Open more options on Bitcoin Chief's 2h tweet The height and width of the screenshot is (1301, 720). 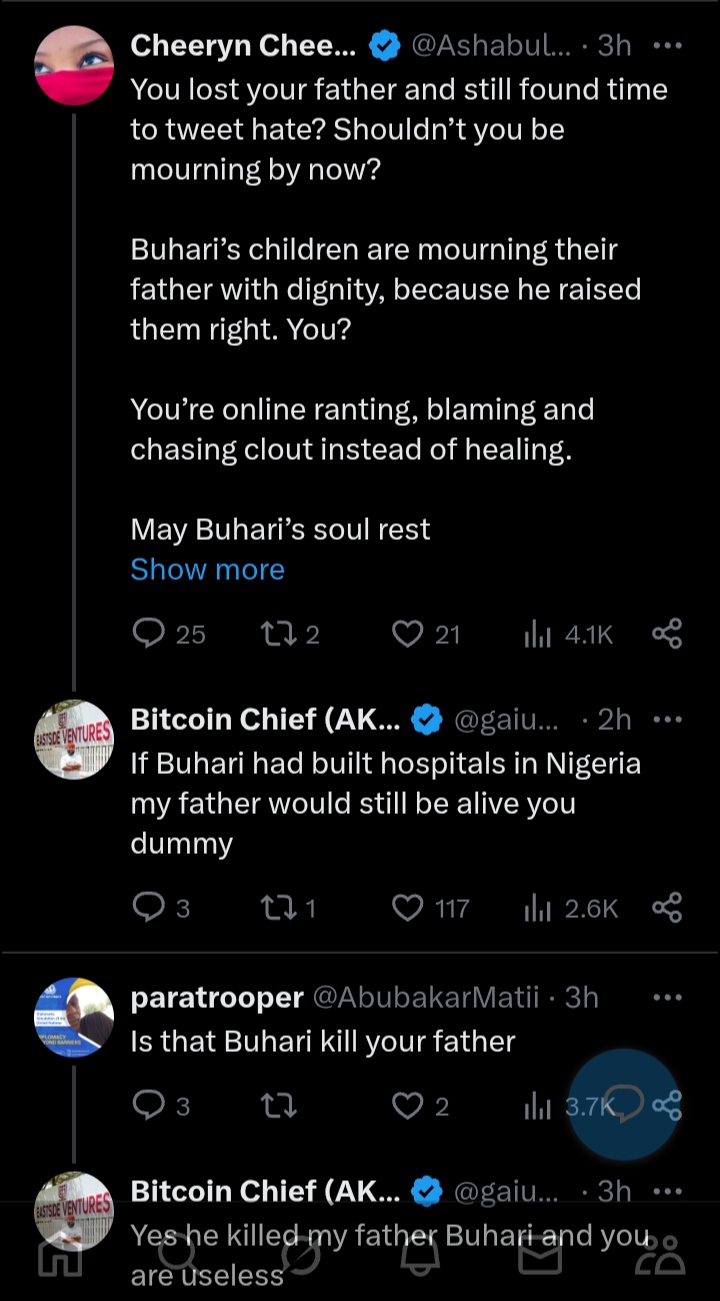pyautogui.click(x=666, y=720)
